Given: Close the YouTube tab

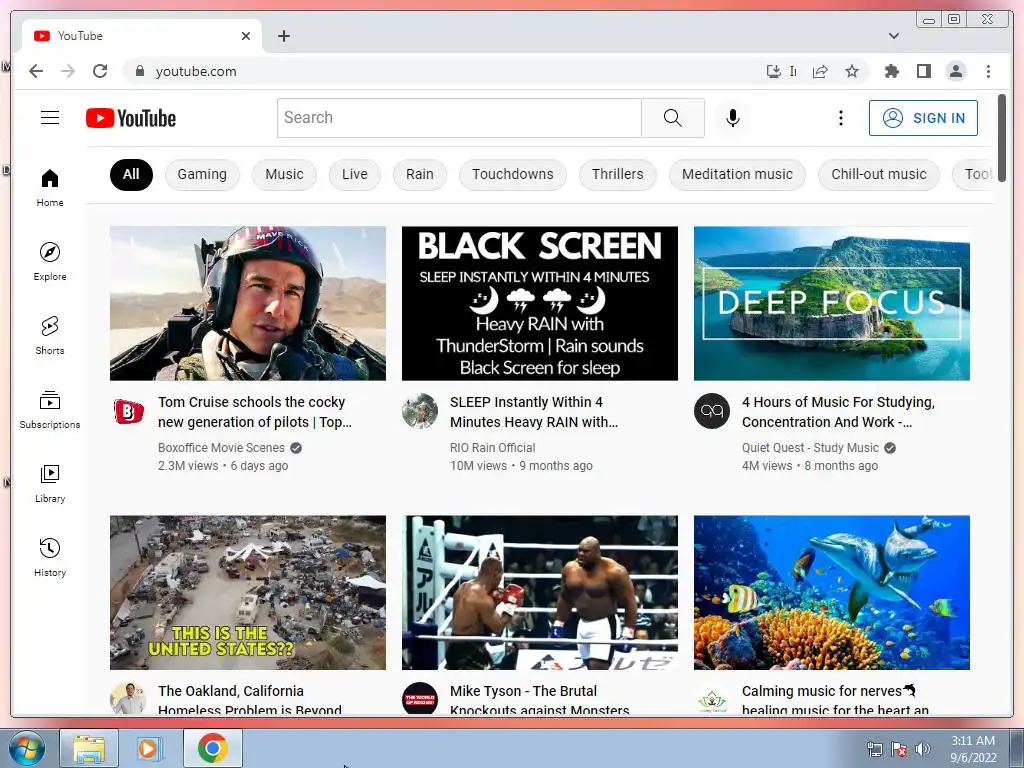Looking at the screenshot, I should point(246,36).
